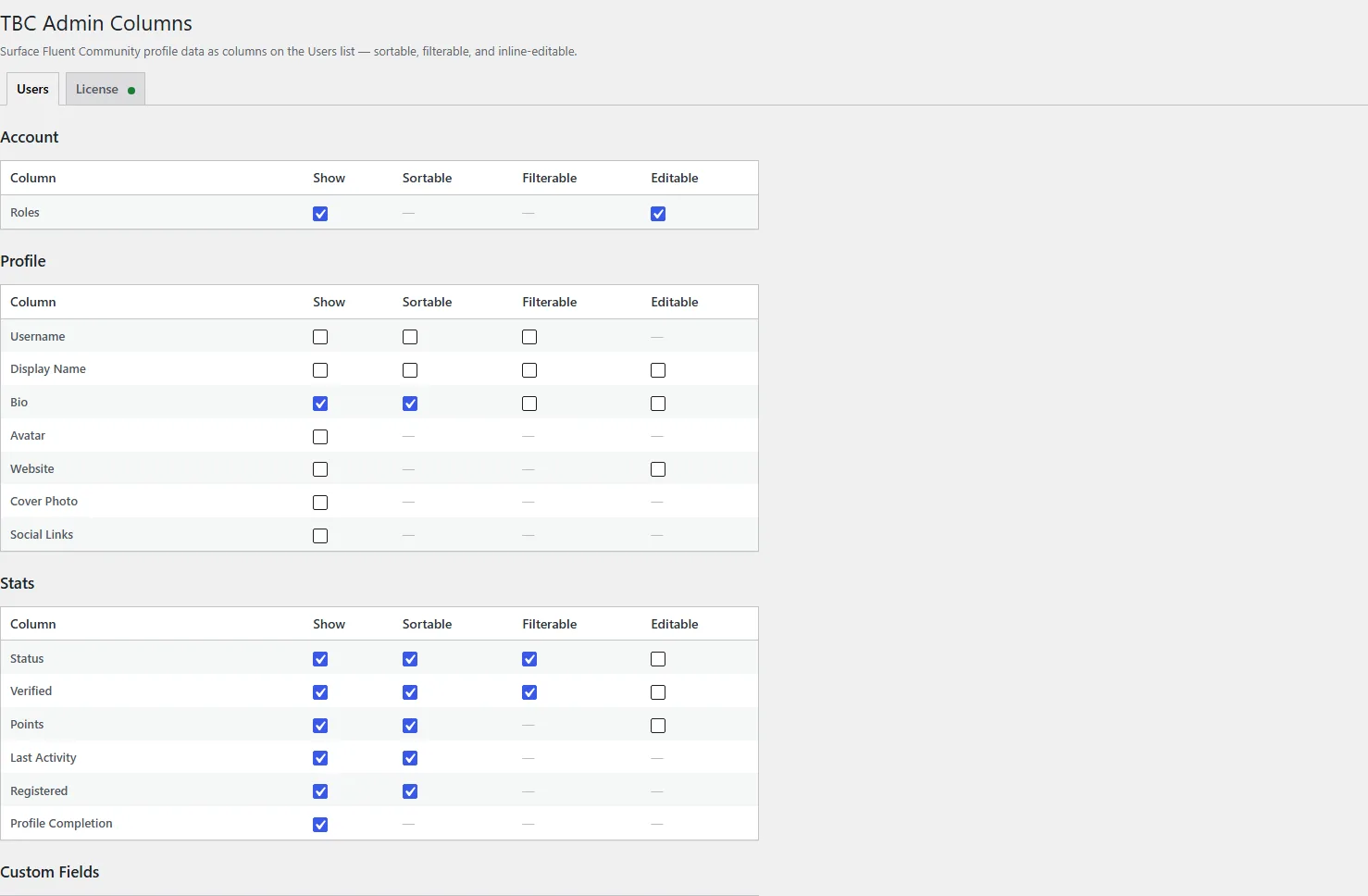This screenshot has width=1368, height=896.
Task: Disable Sortable for the Points row
Action: 410,726
